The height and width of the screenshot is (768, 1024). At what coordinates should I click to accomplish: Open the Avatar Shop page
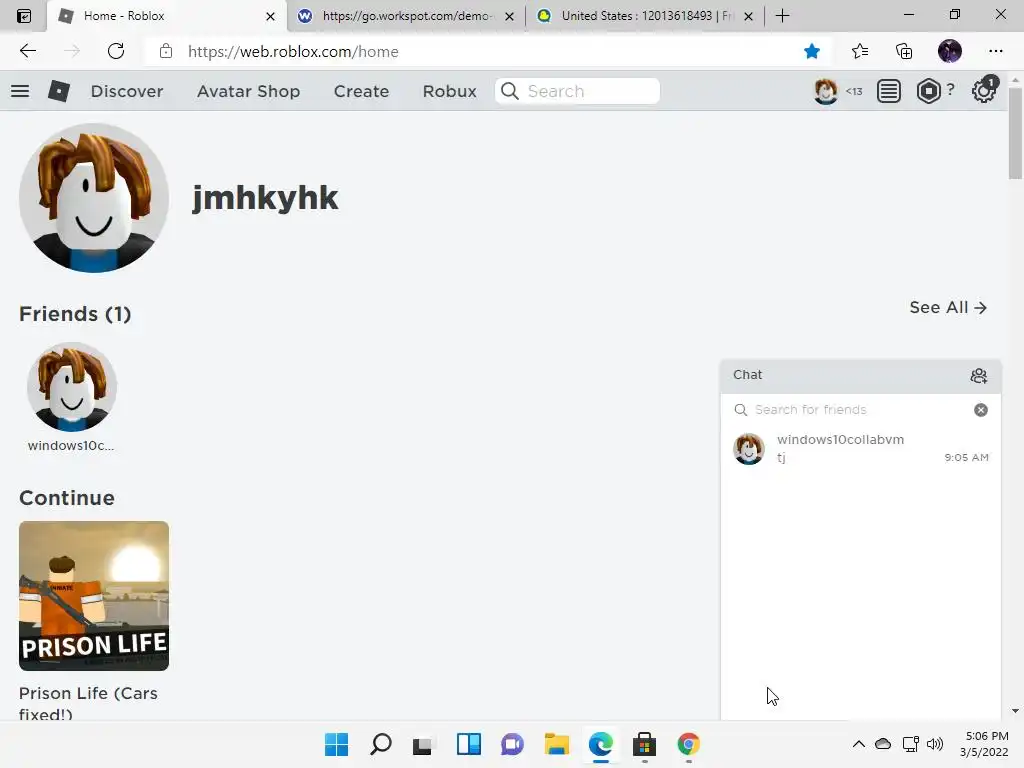tap(248, 91)
